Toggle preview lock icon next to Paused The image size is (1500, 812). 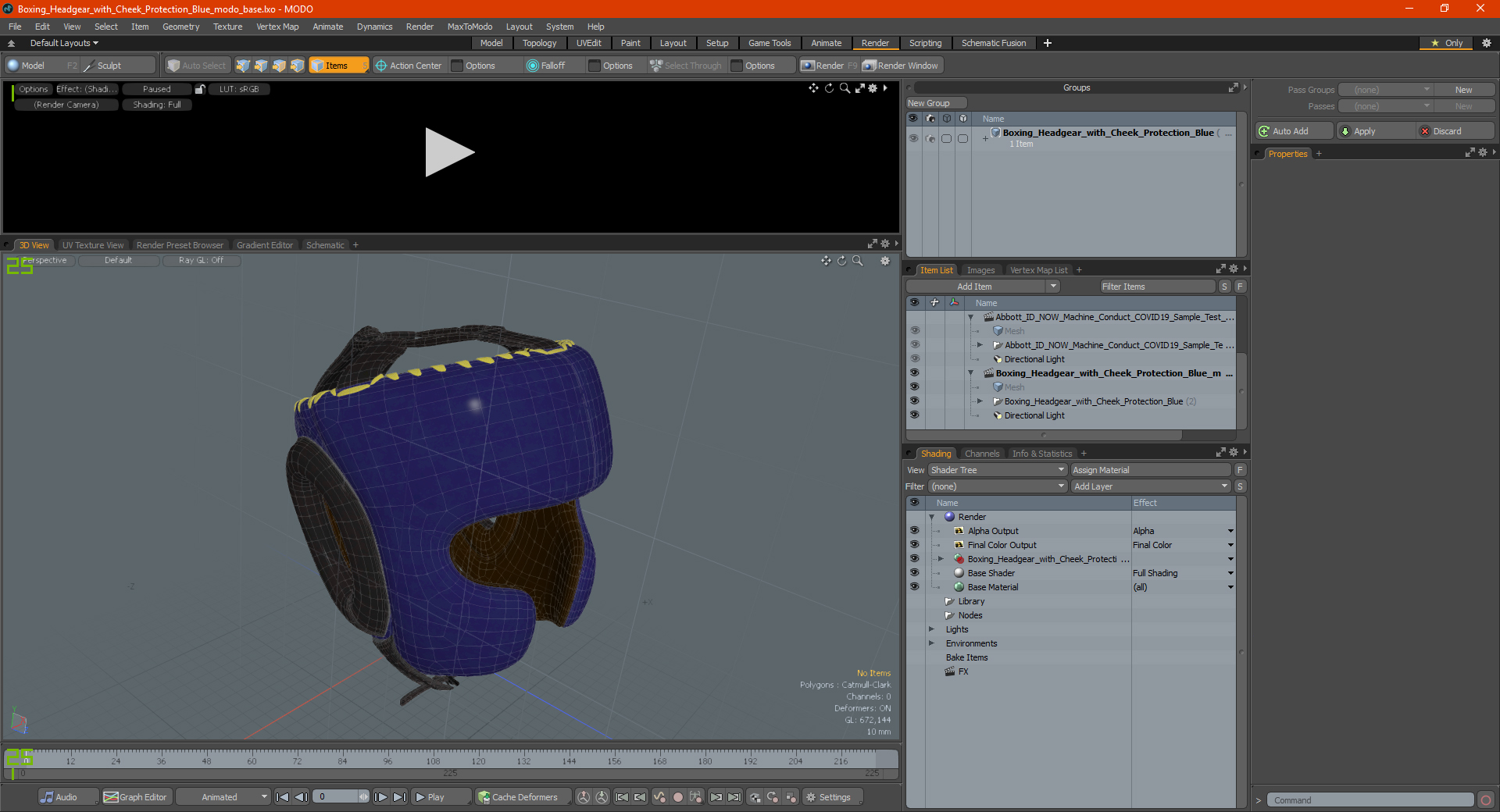coord(200,89)
